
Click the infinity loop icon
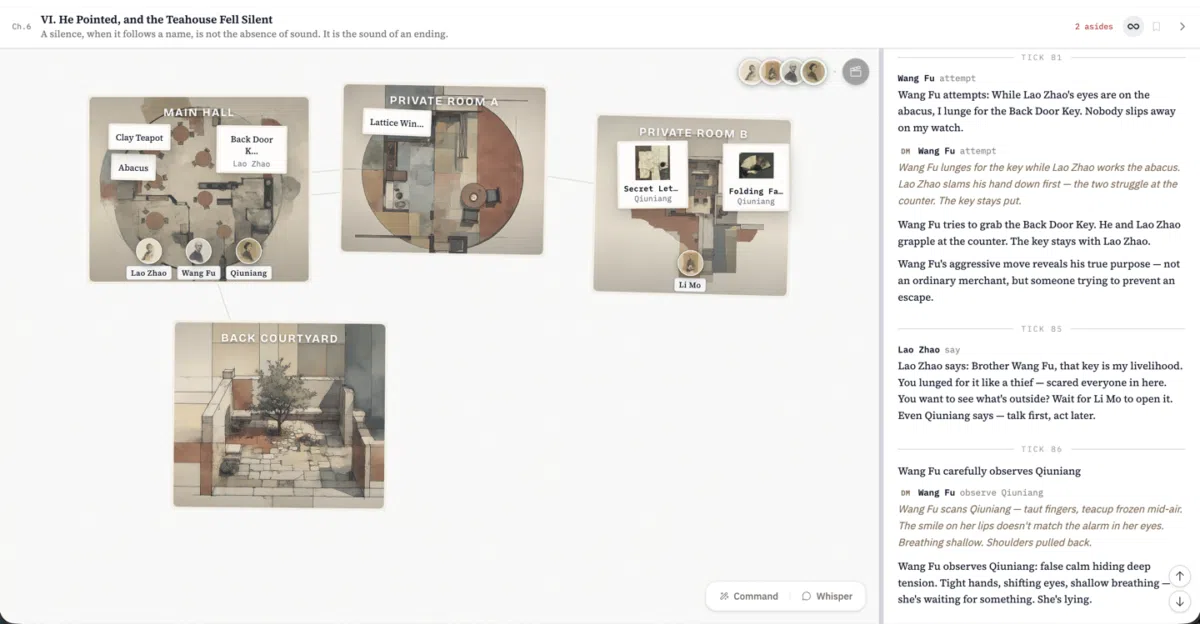click(1133, 26)
